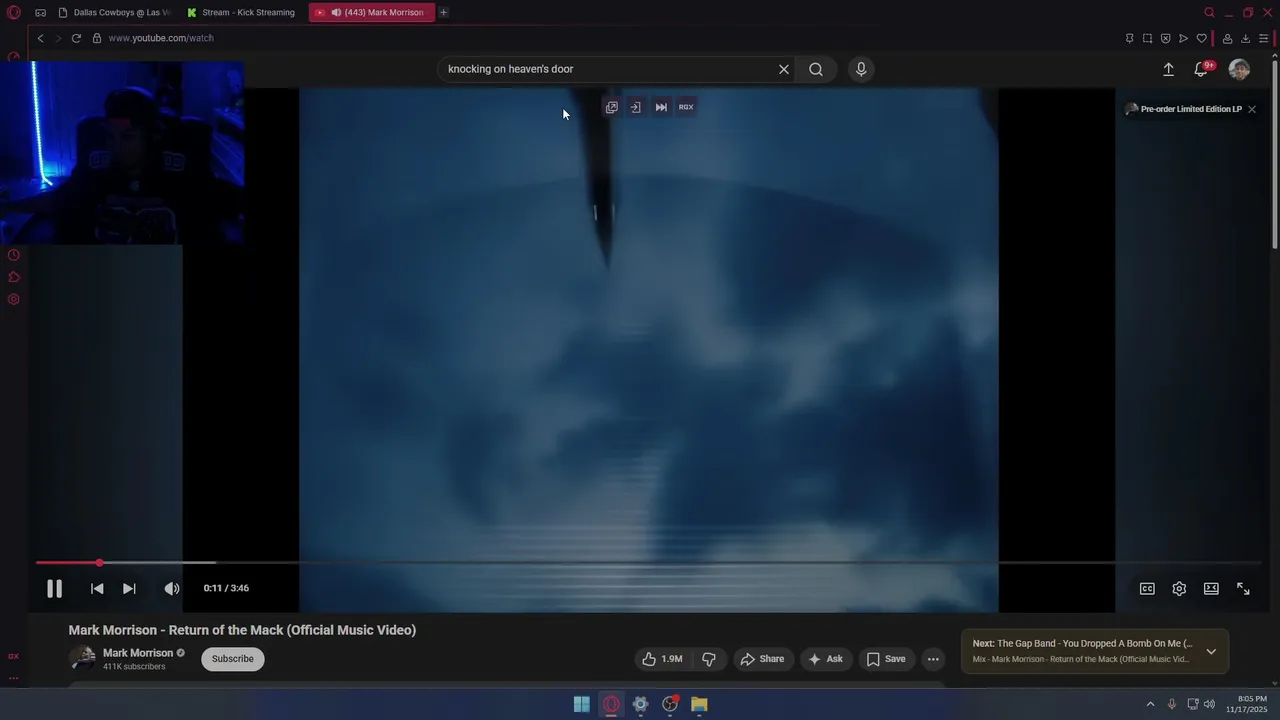
Task: Open video pop-out detach icon
Action: click(x=612, y=107)
